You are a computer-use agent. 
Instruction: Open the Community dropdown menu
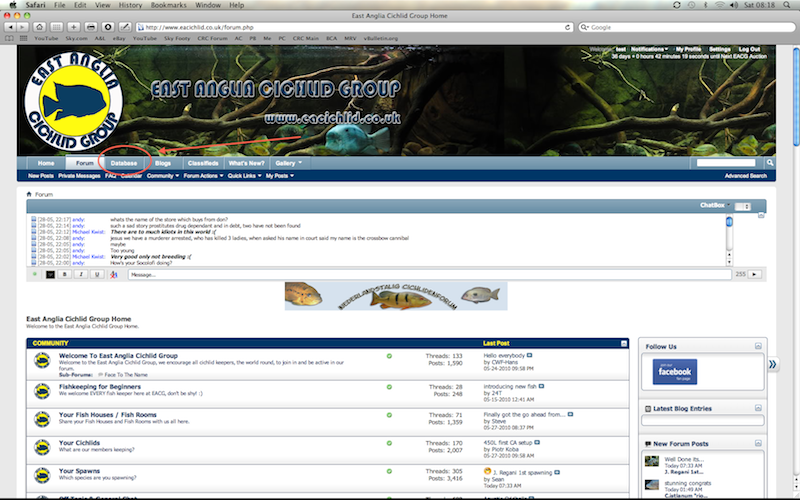pyautogui.click(x=163, y=176)
